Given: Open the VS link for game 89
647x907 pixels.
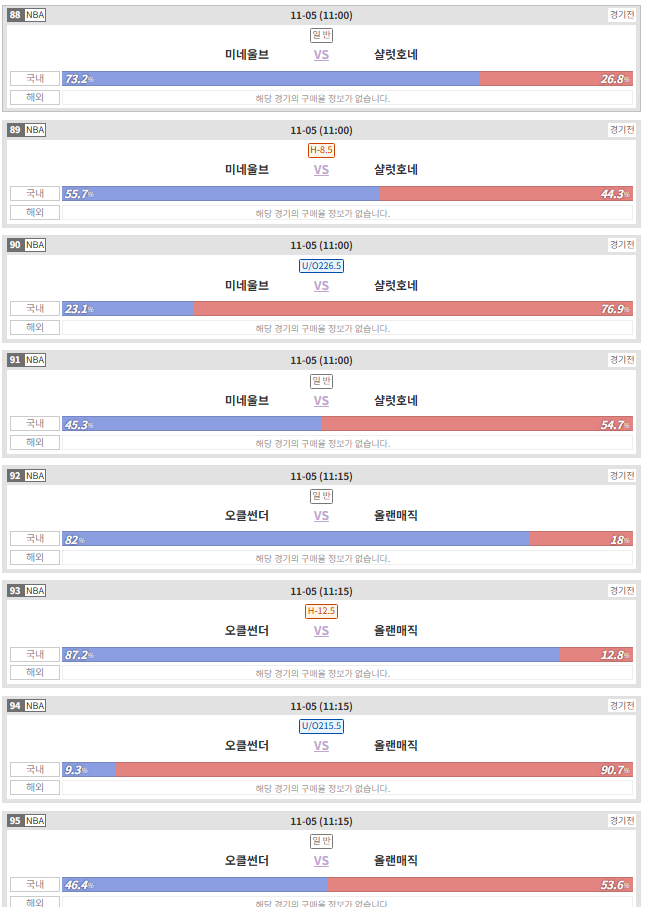Looking at the screenshot, I should tap(321, 170).
